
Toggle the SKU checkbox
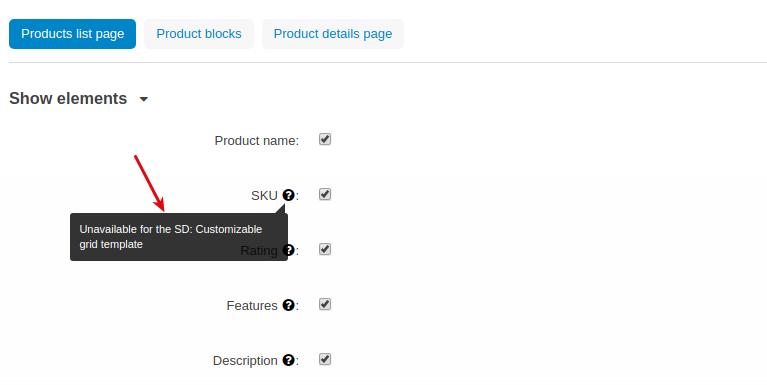pos(325,194)
